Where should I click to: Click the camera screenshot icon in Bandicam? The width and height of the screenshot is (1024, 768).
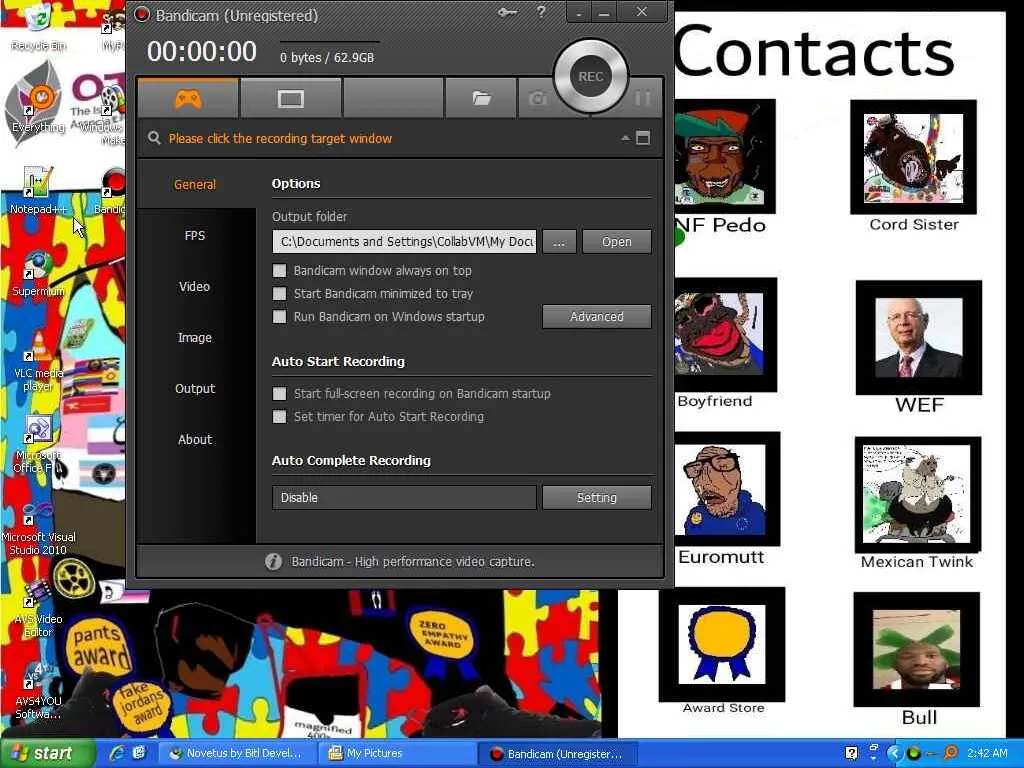(538, 99)
